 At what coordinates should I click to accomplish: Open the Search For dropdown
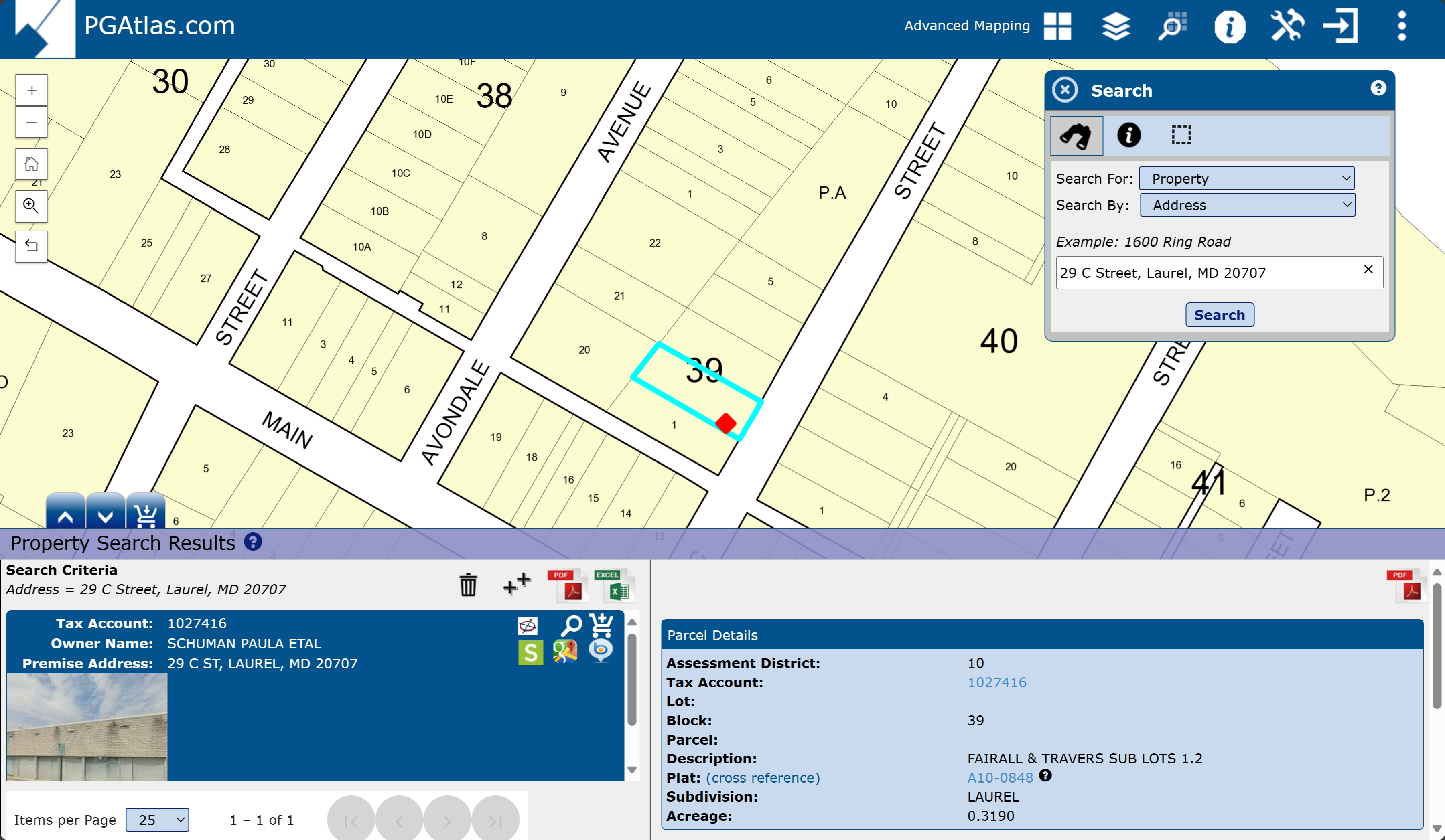(x=1246, y=179)
